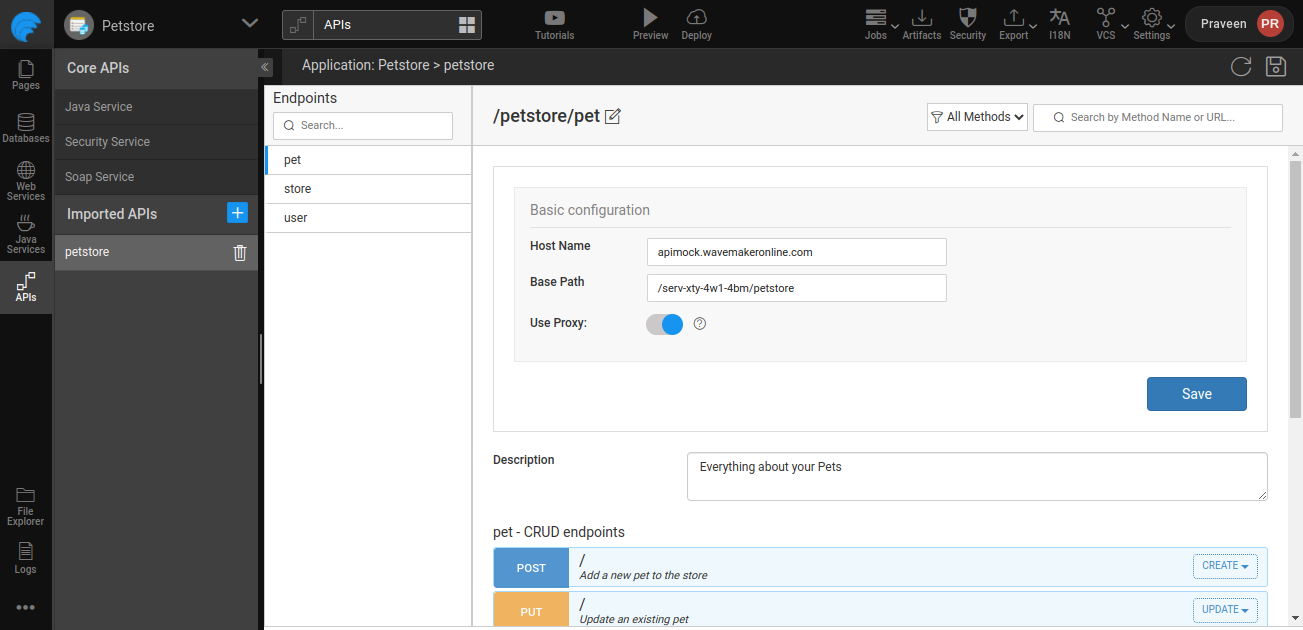Click the plus icon to import API
The image size is (1303, 630).
237,213
